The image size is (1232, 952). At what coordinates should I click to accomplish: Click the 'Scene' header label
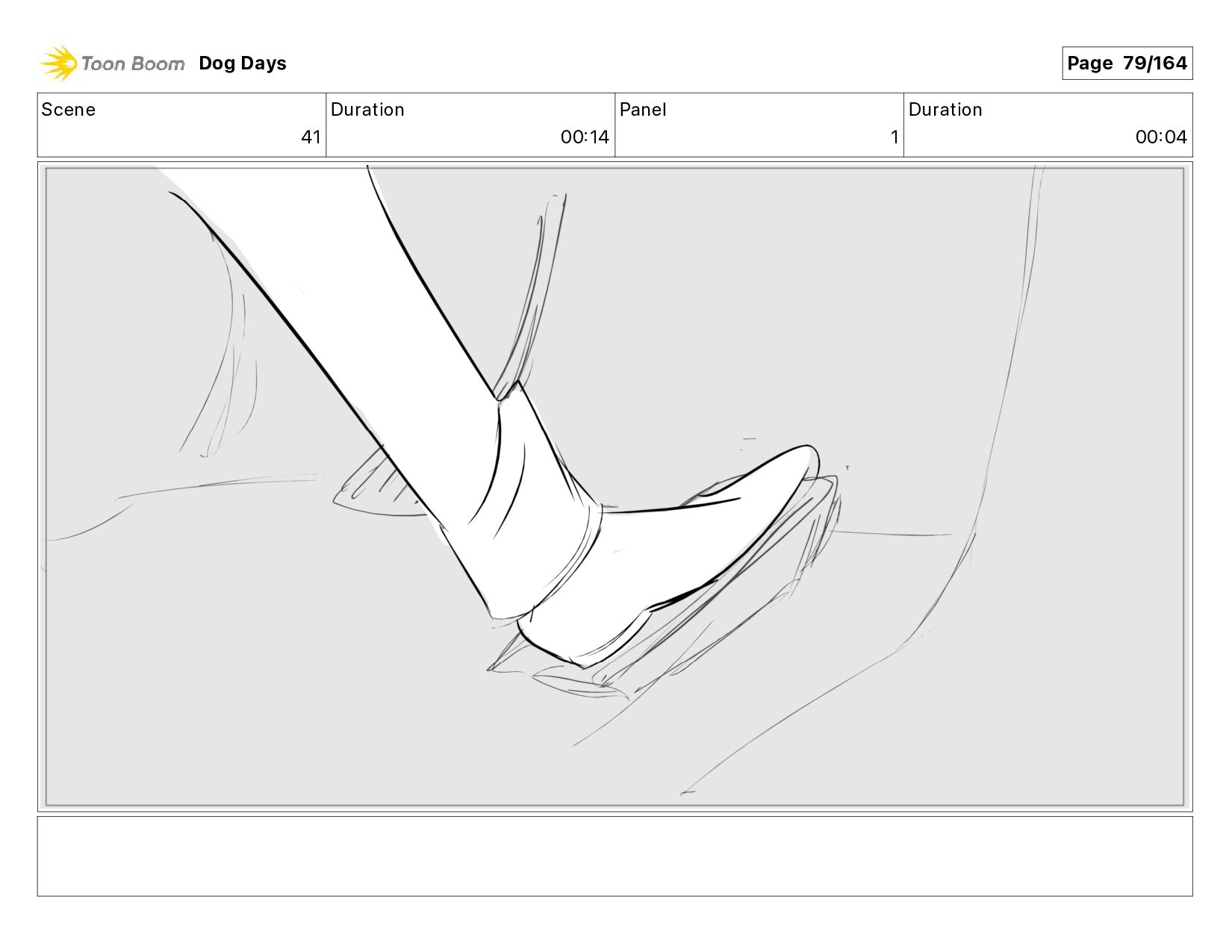[x=69, y=110]
